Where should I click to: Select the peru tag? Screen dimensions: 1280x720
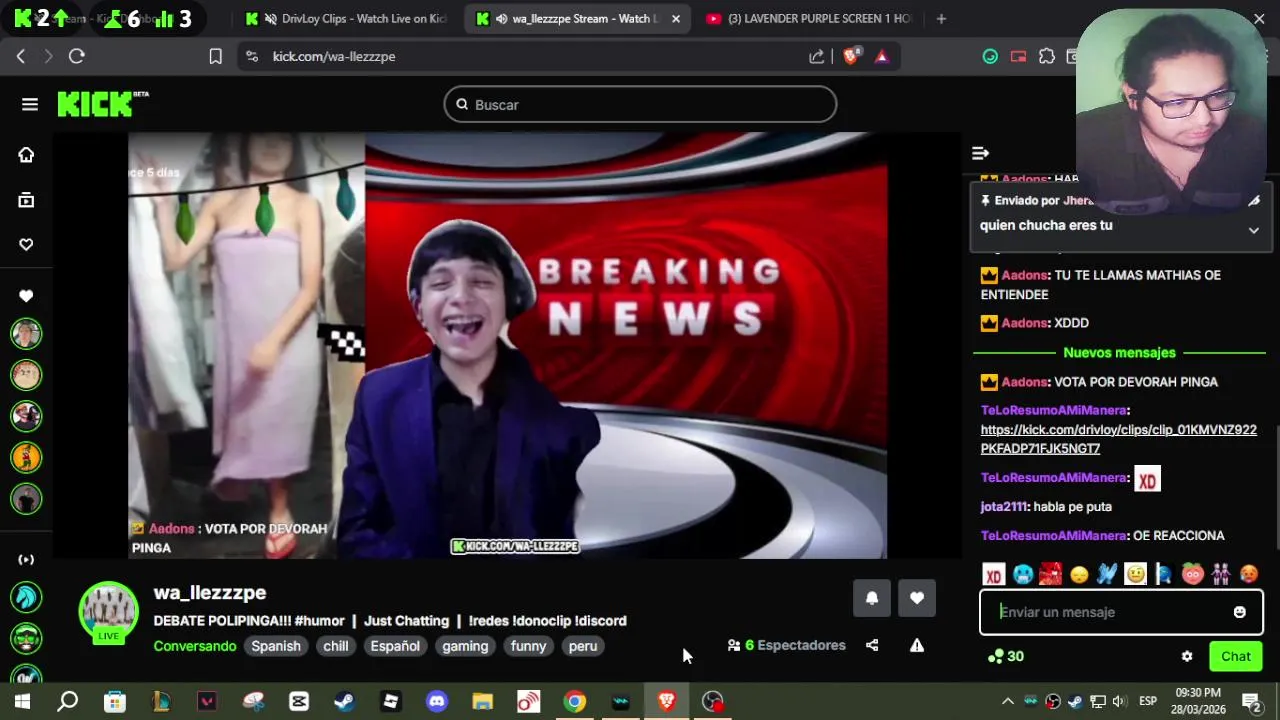583,646
